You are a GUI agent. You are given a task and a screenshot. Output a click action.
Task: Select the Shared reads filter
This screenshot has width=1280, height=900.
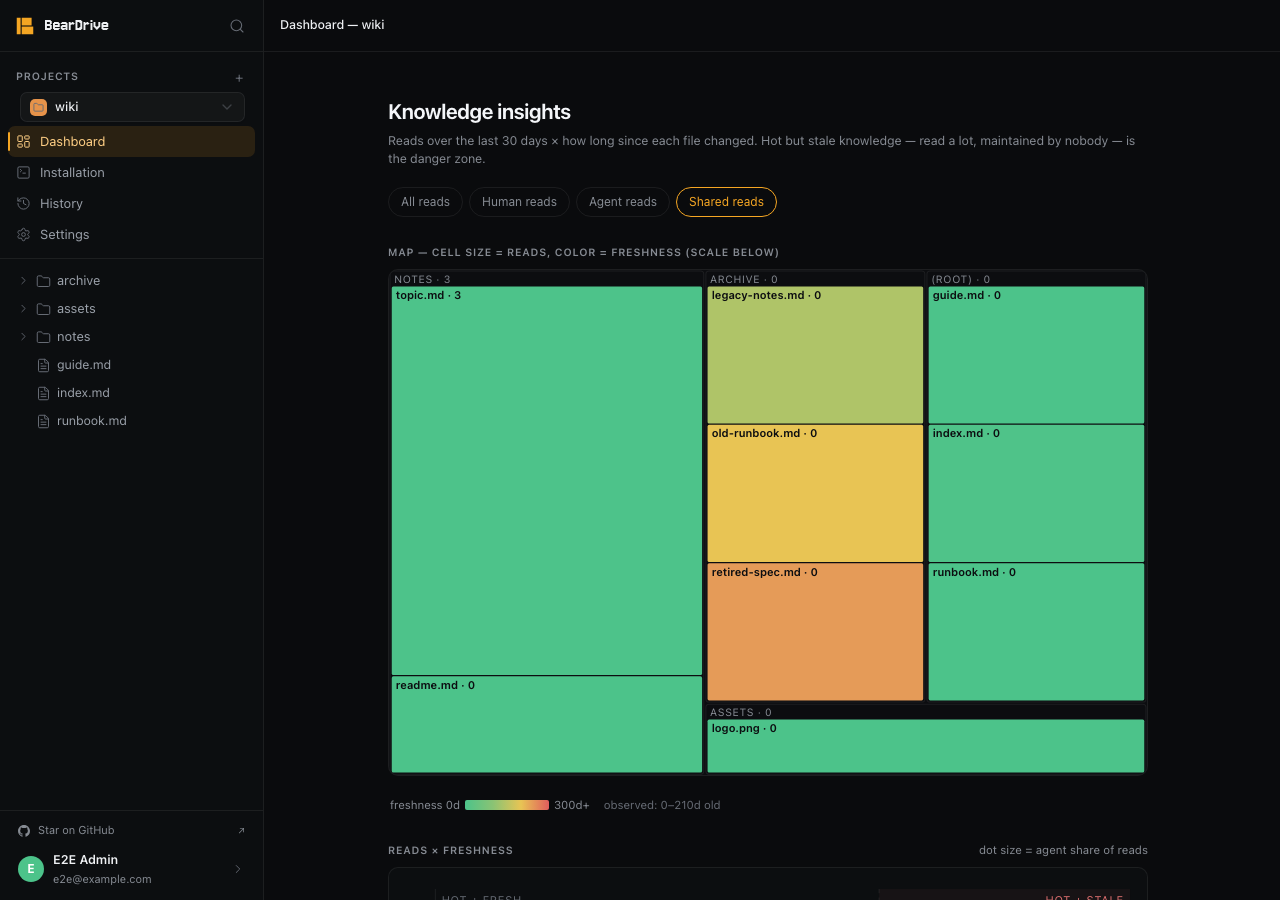click(x=726, y=202)
